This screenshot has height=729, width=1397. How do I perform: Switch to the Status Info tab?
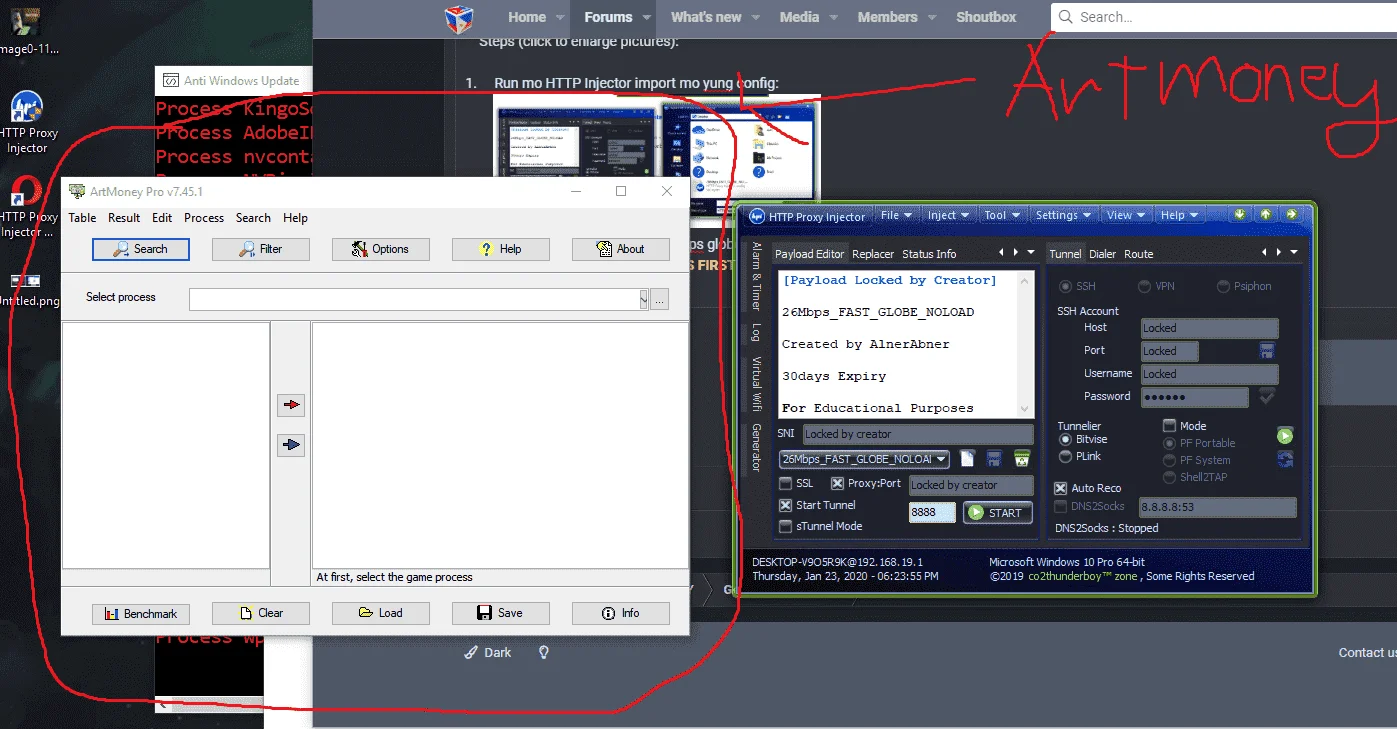(929, 254)
